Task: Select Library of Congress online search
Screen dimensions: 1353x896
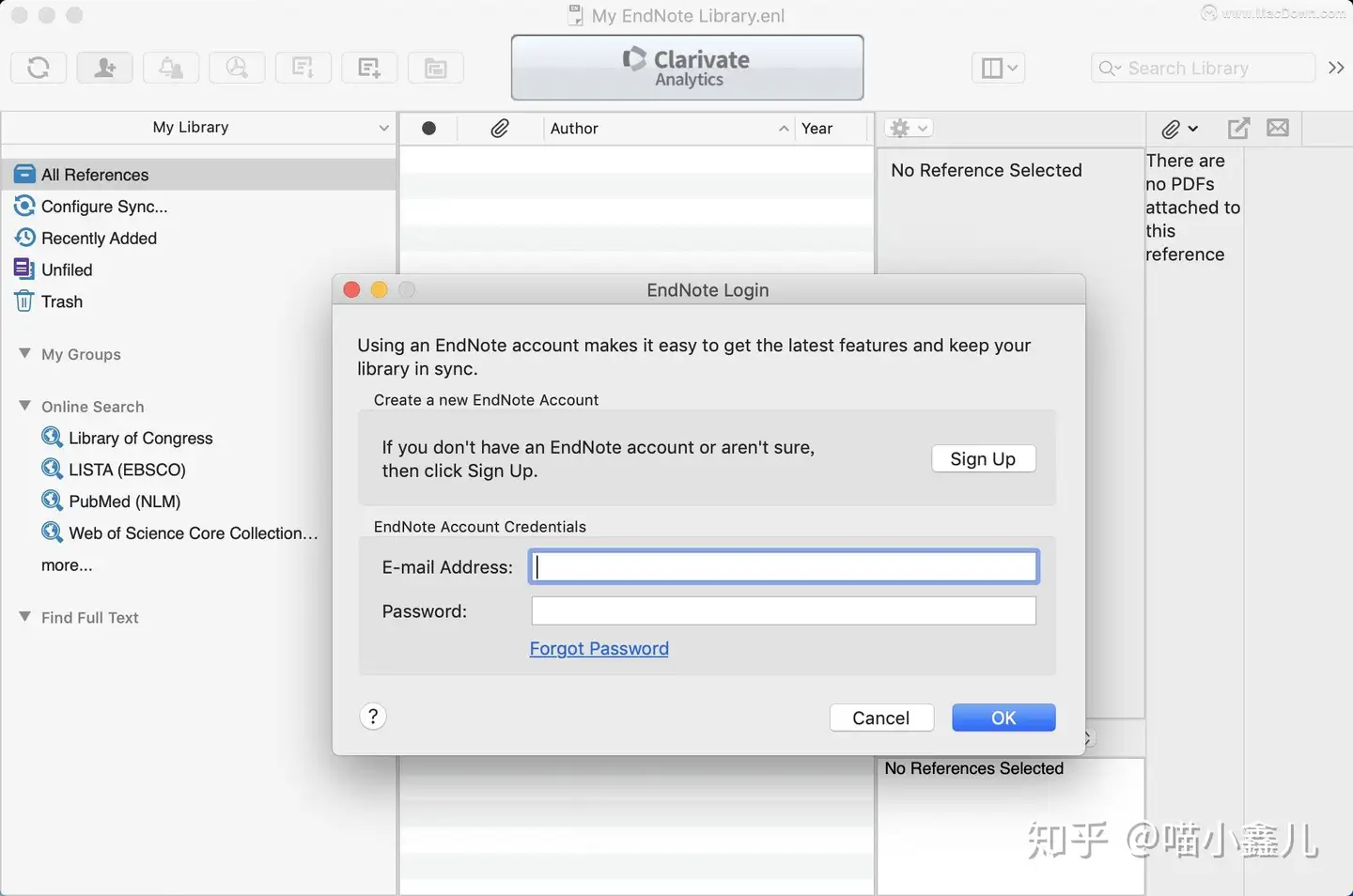Action: pyautogui.click(x=141, y=439)
